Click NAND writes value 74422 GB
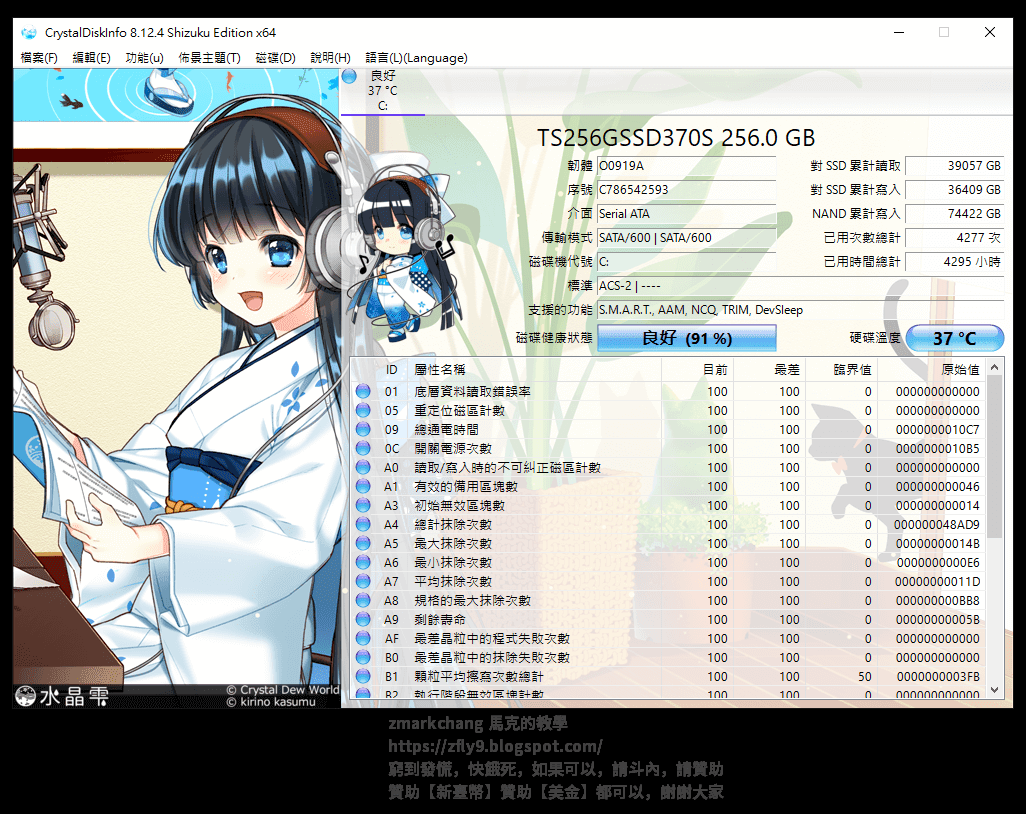Viewport: 1026px width, 814px height. (x=955, y=214)
